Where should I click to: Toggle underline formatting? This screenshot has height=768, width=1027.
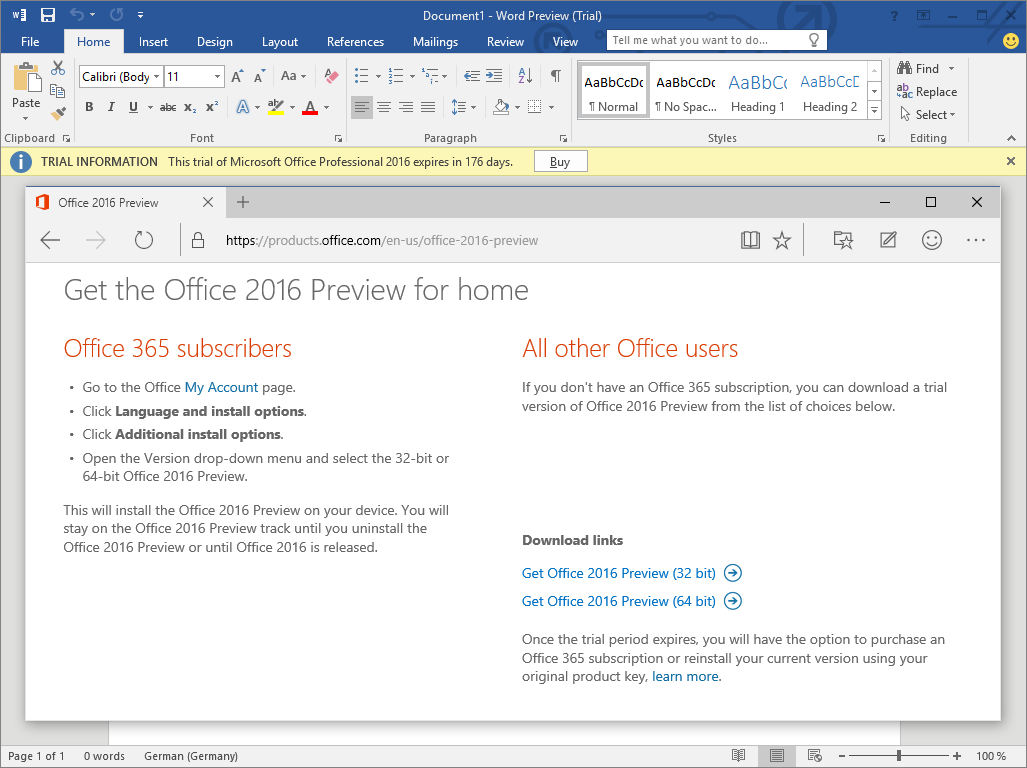[133, 107]
